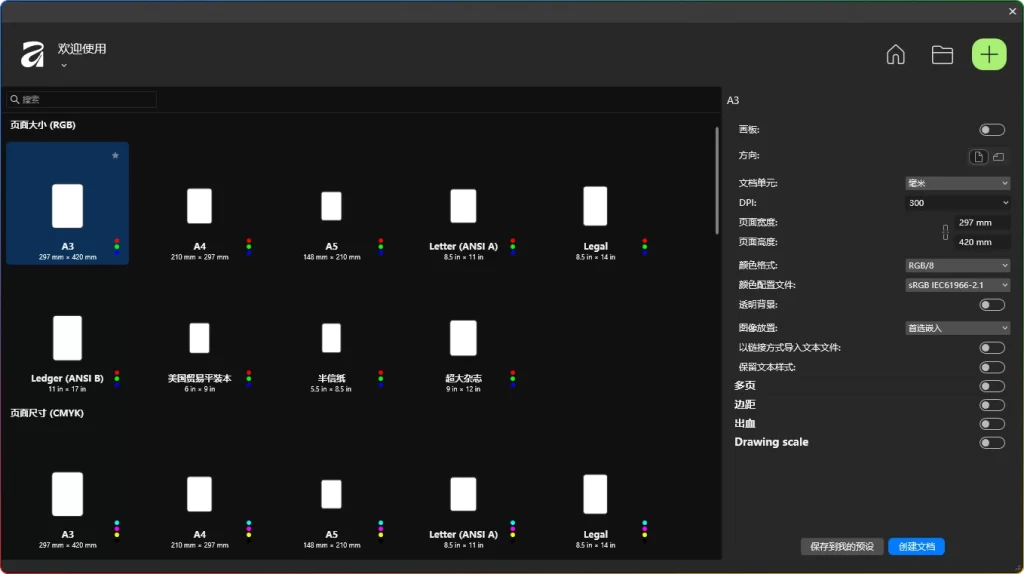Click the 创建文档 button
The height and width of the screenshot is (574, 1024).
coord(916,547)
